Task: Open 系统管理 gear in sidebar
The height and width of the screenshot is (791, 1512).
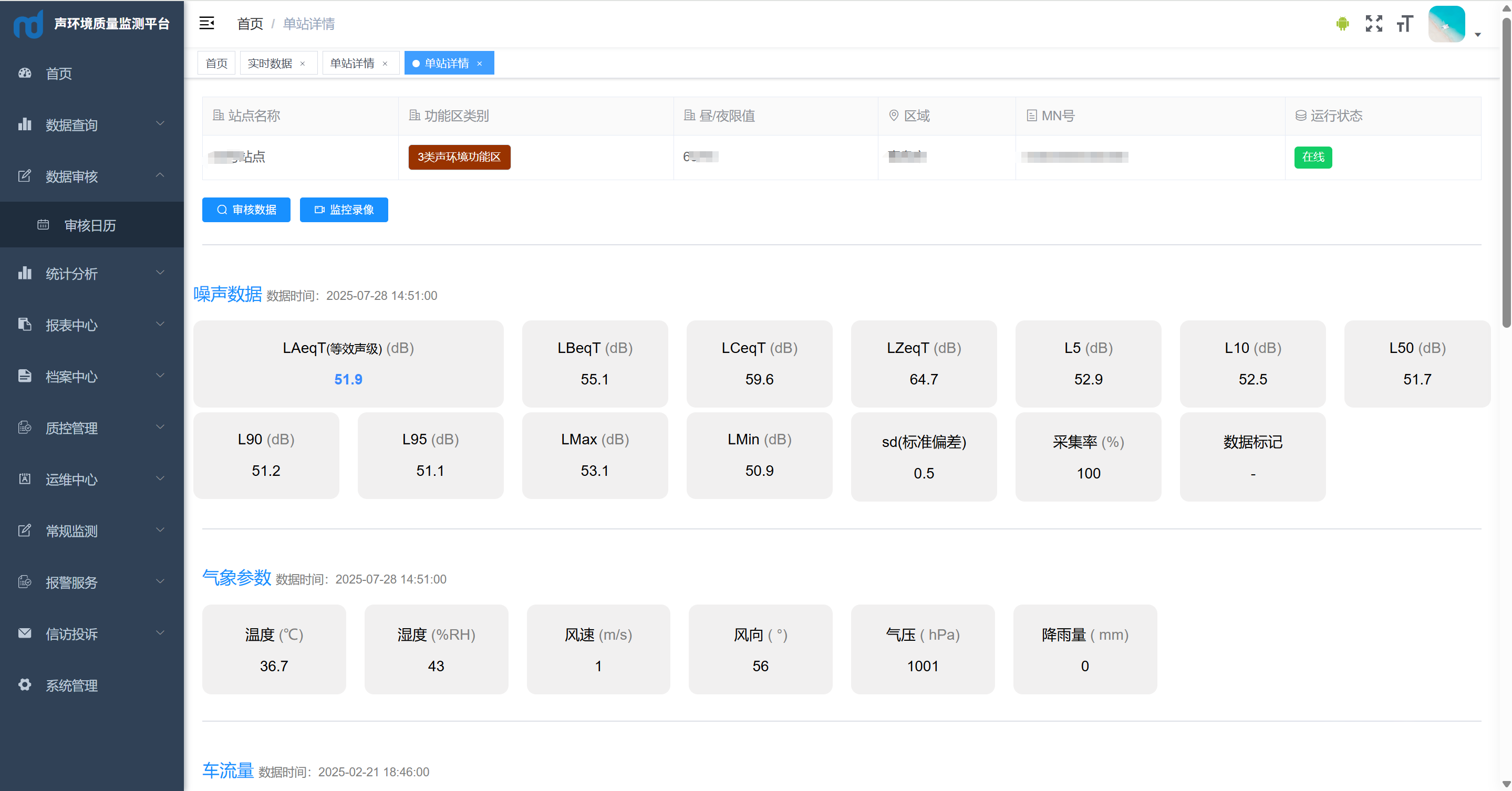Action: point(24,685)
